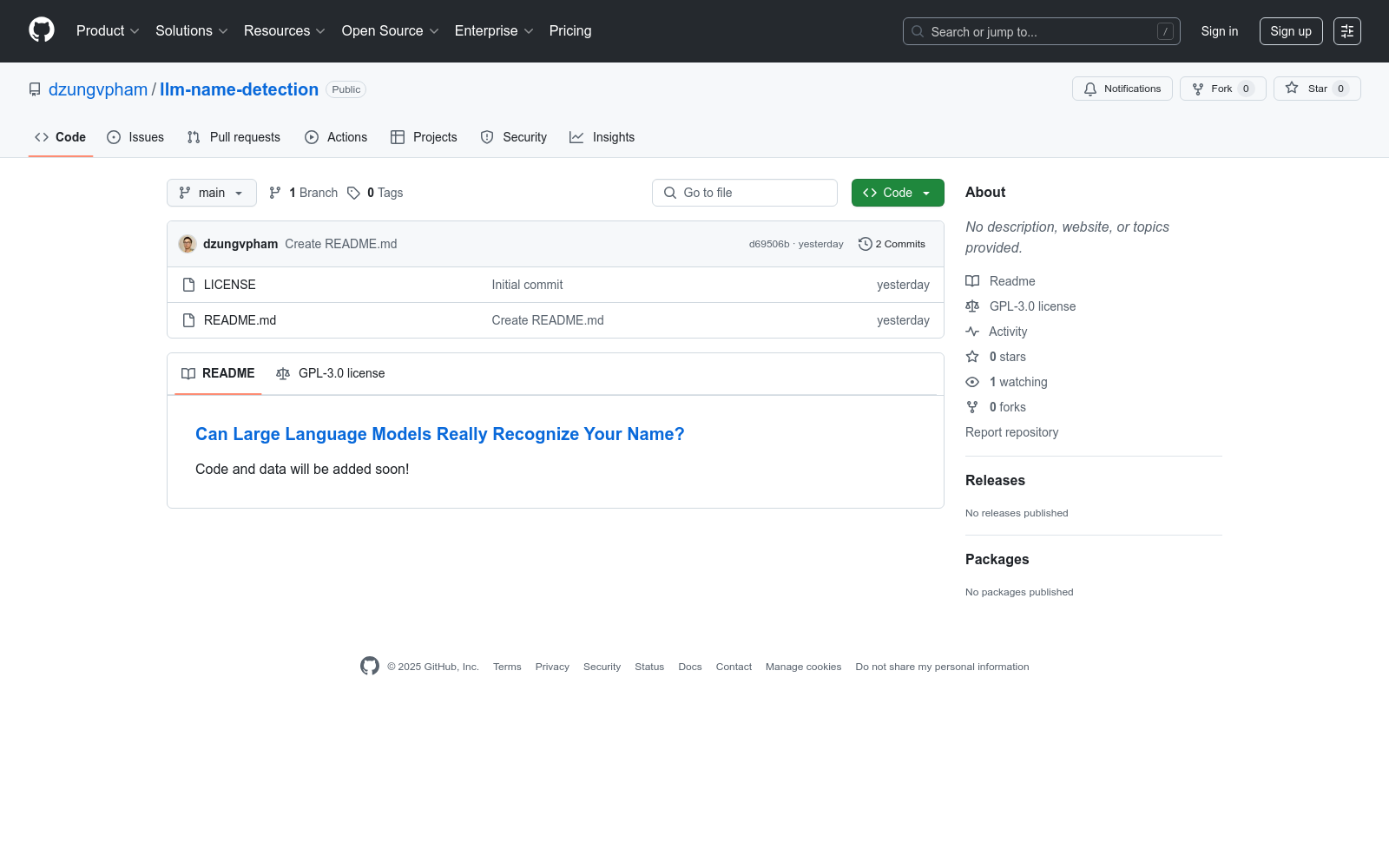Open the Docs footer link
Viewport: 1389px width, 868px height.
click(x=690, y=667)
